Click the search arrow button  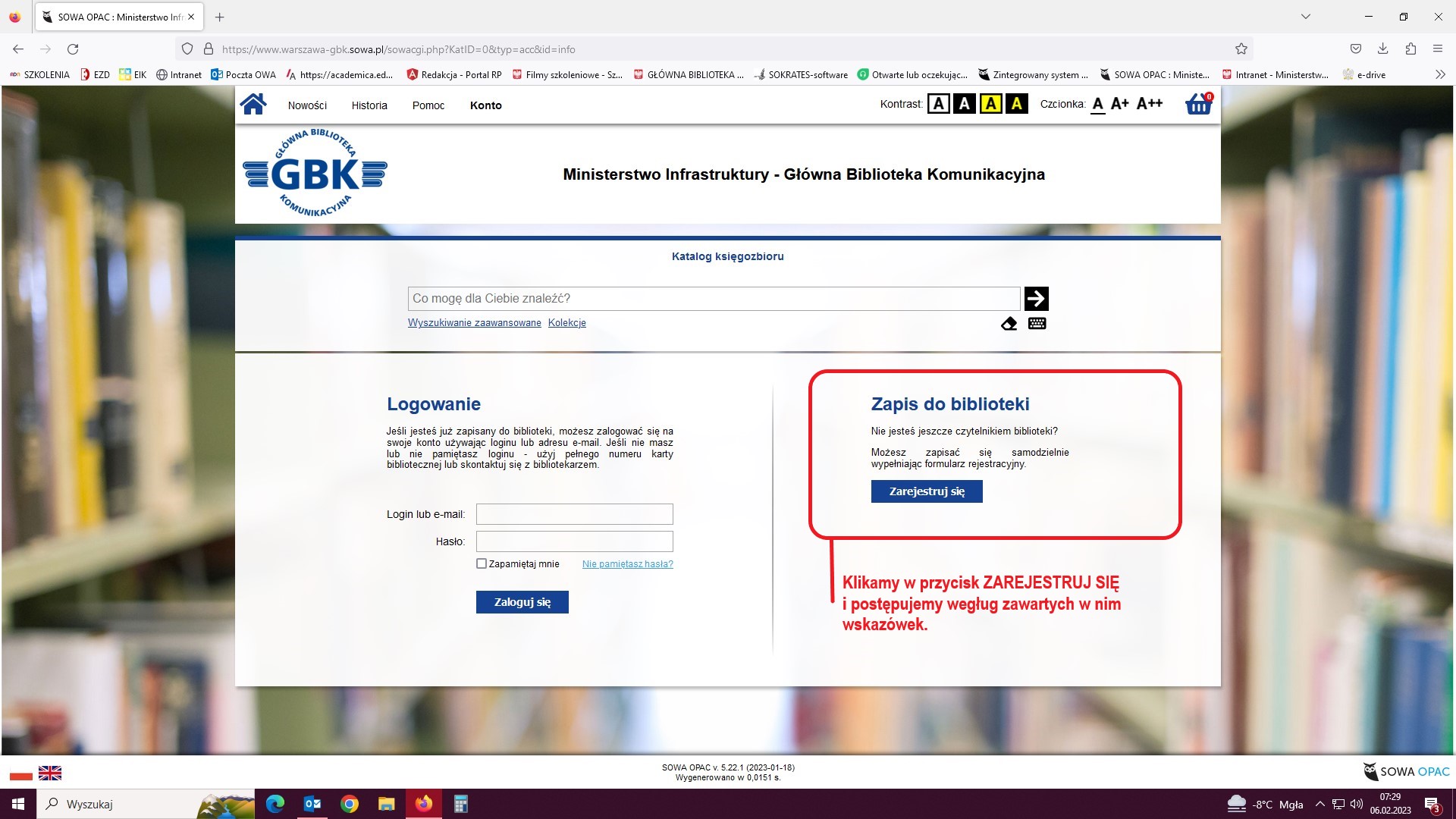tap(1036, 299)
